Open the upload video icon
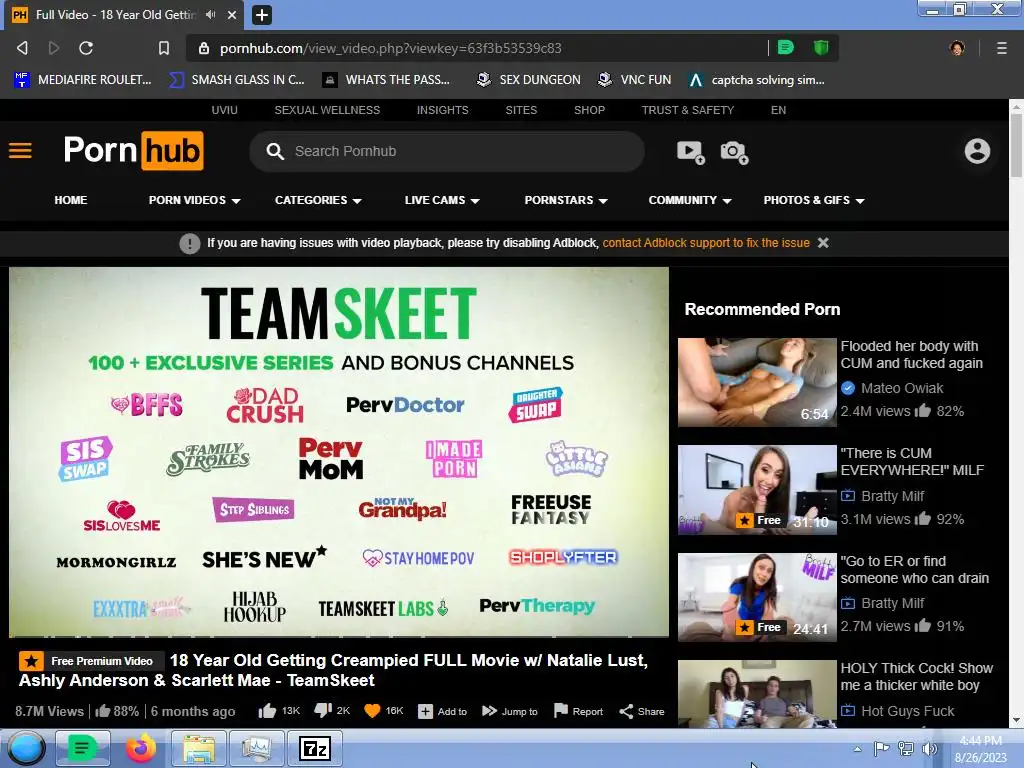The width and height of the screenshot is (1024, 768). 690,152
